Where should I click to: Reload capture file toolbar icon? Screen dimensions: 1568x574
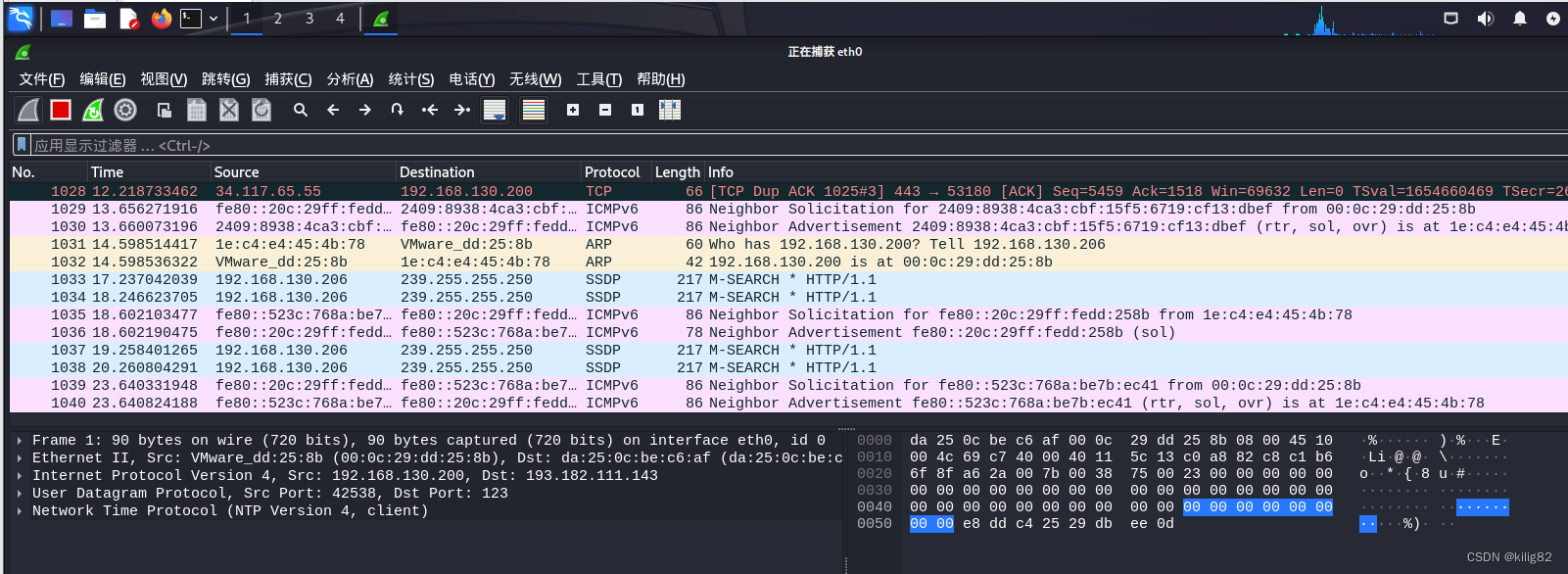[261, 110]
